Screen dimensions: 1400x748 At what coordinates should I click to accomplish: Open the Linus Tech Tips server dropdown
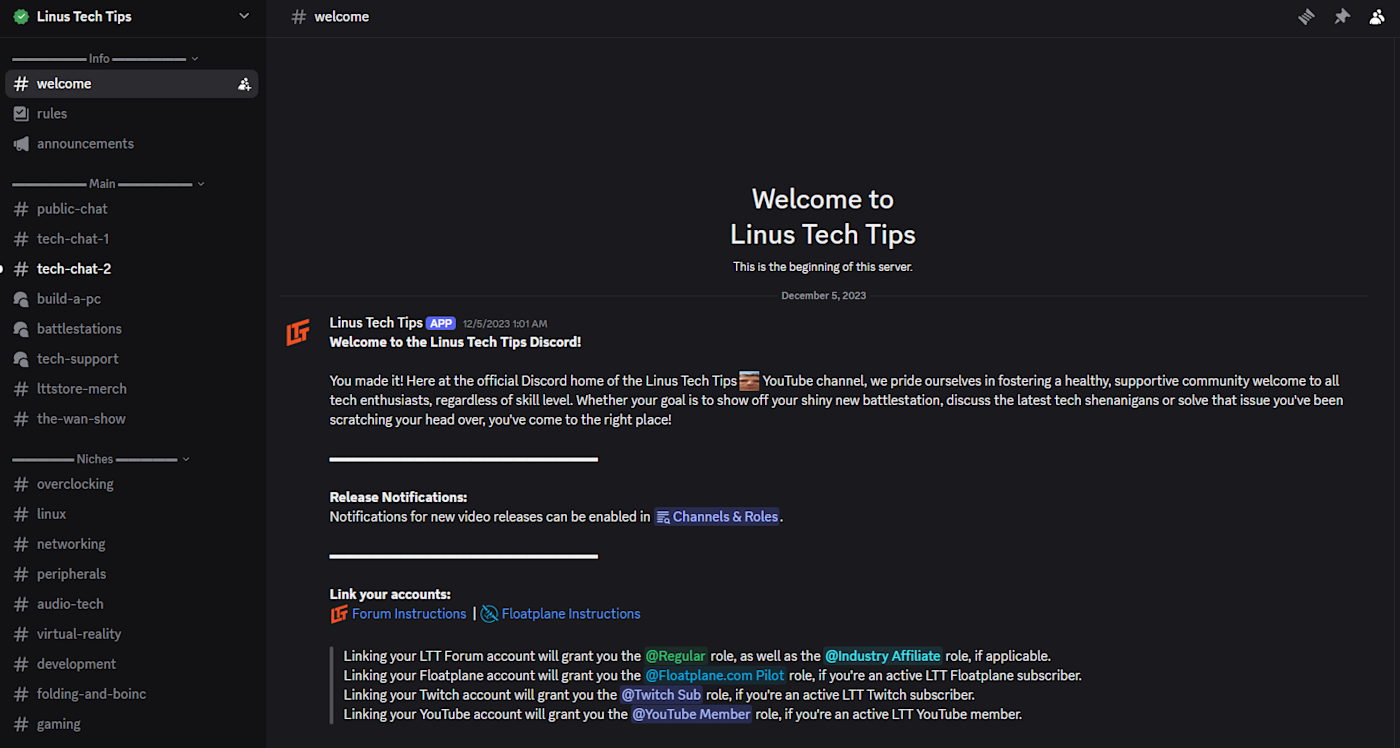[244, 16]
